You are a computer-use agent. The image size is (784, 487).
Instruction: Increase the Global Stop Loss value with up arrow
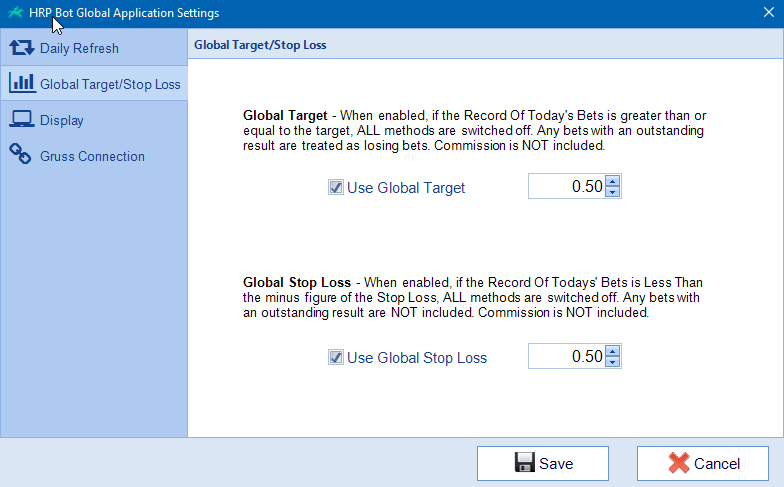(612, 351)
